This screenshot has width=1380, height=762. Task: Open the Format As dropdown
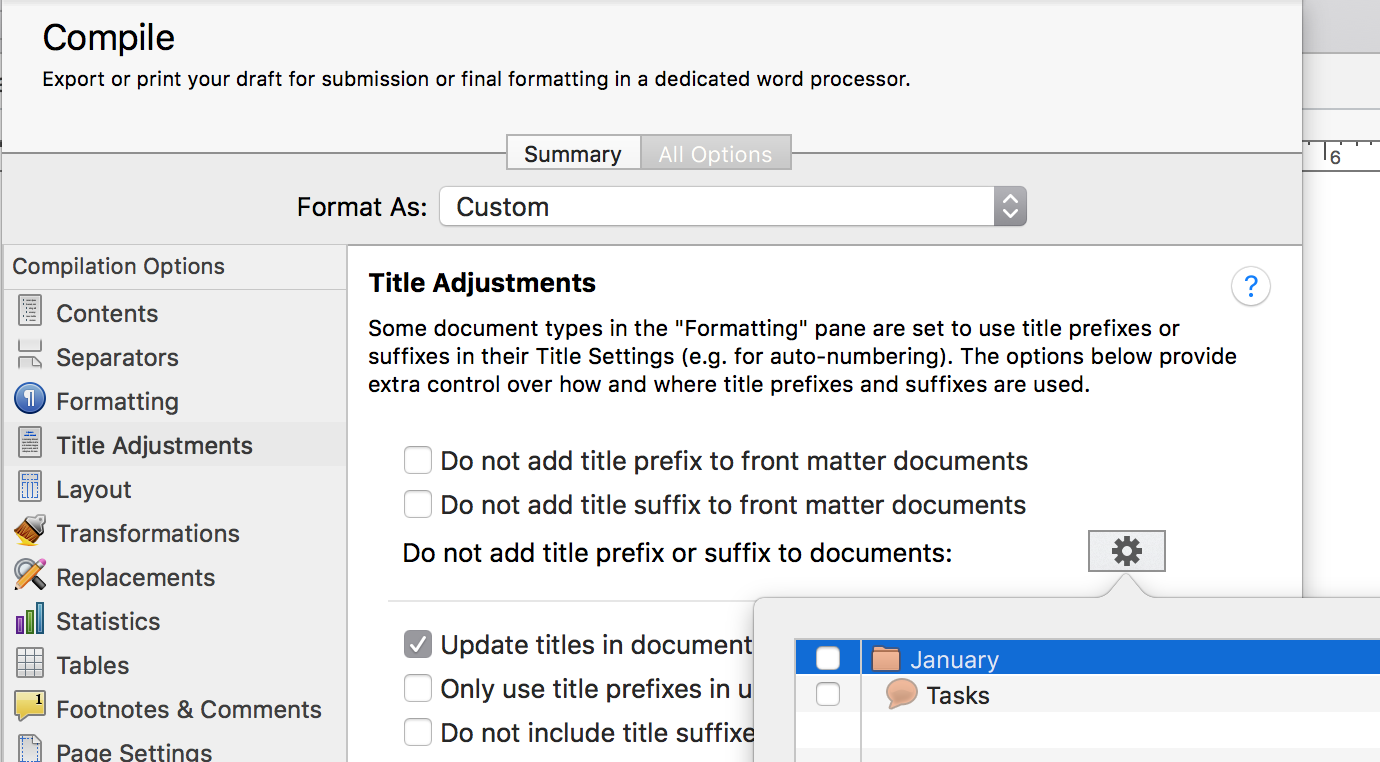[x=733, y=207]
